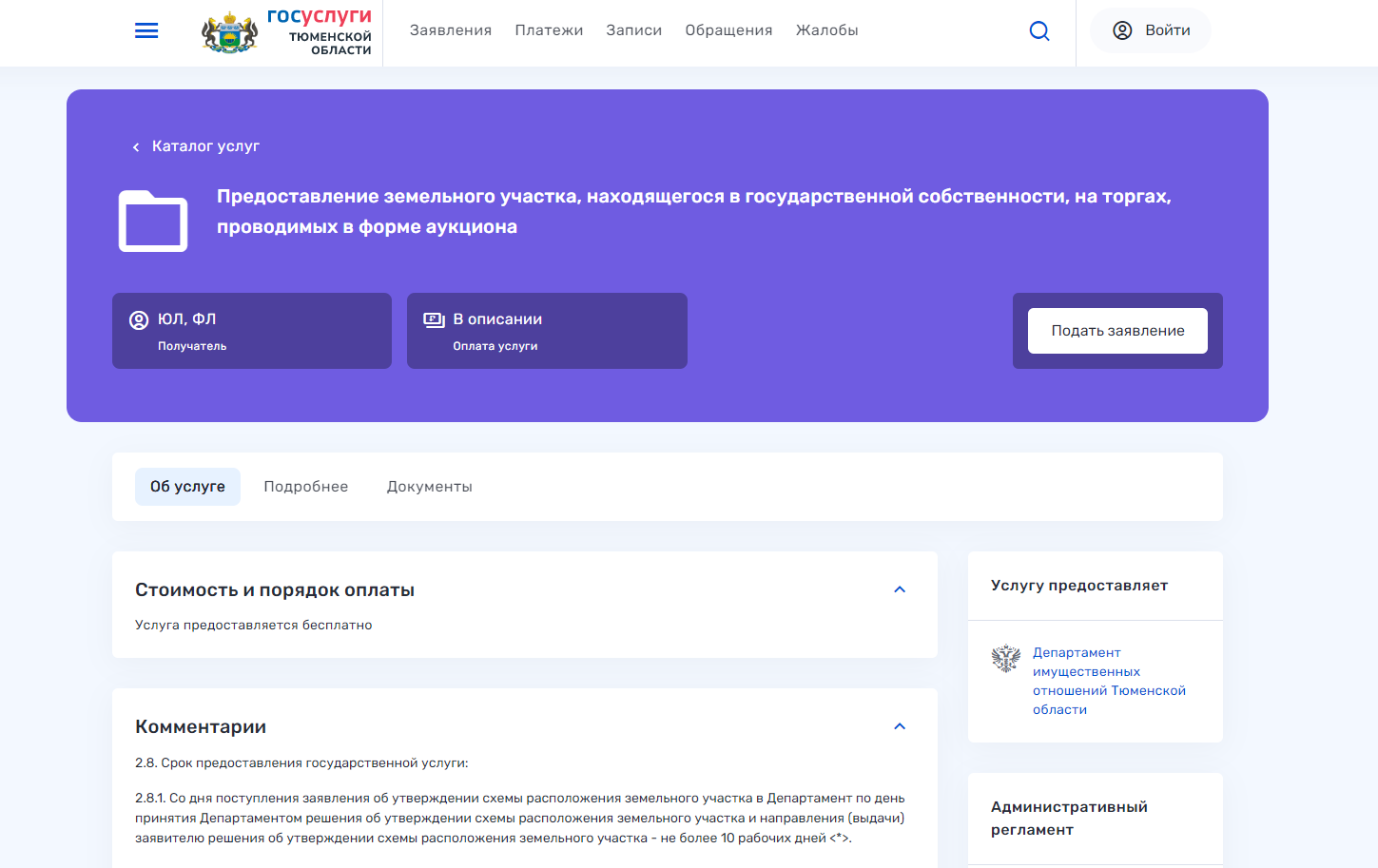The width and height of the screenshot is (1378, 868).
Task: Open the Платежи menu item
Action: pos(549,30)
